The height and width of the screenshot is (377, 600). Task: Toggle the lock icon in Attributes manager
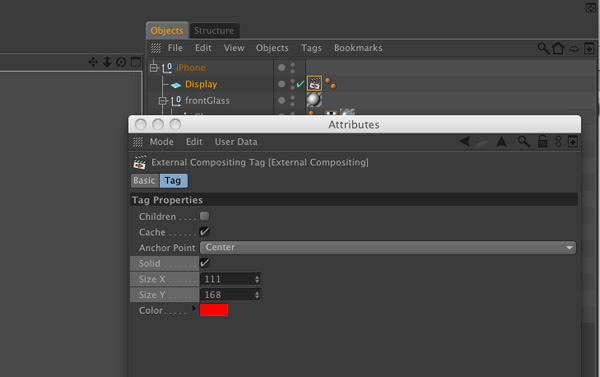(x=543, y=141)
